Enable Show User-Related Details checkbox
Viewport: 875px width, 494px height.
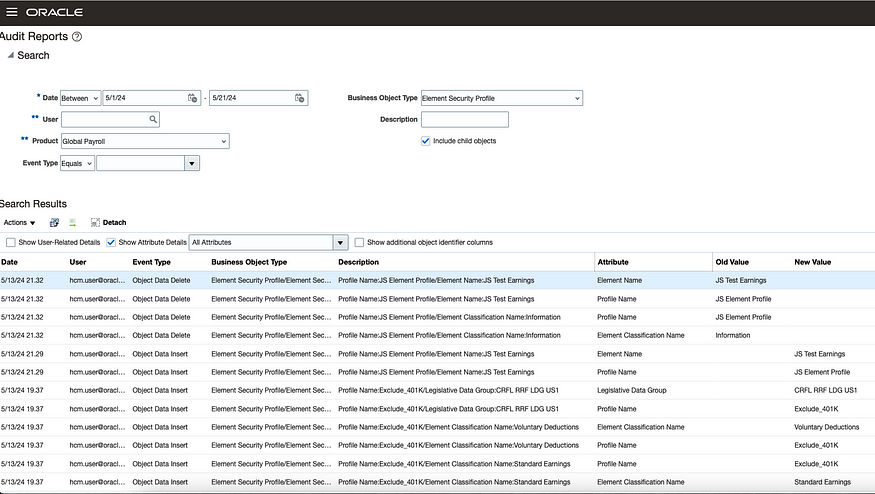coord(11,242)
